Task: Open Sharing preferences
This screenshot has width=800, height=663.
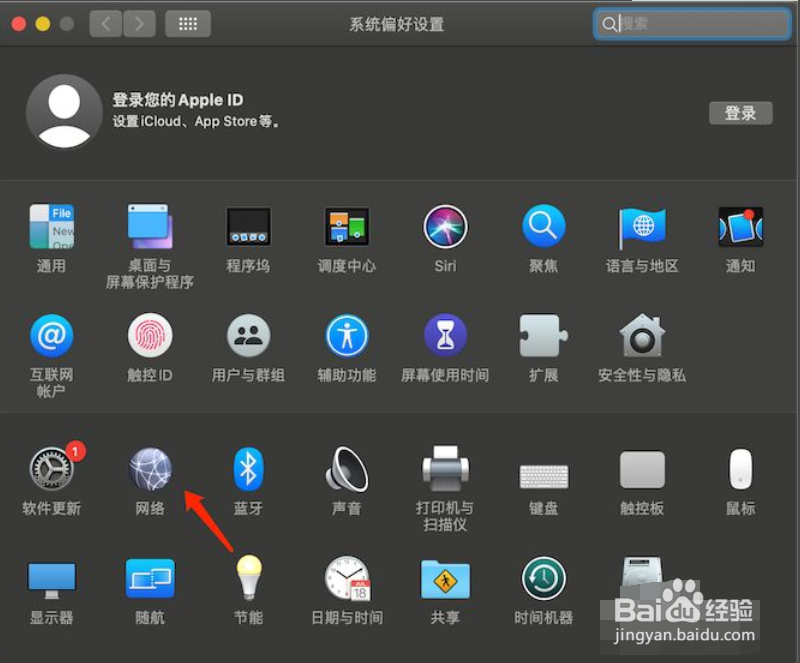Action: [x=445, y=580]
